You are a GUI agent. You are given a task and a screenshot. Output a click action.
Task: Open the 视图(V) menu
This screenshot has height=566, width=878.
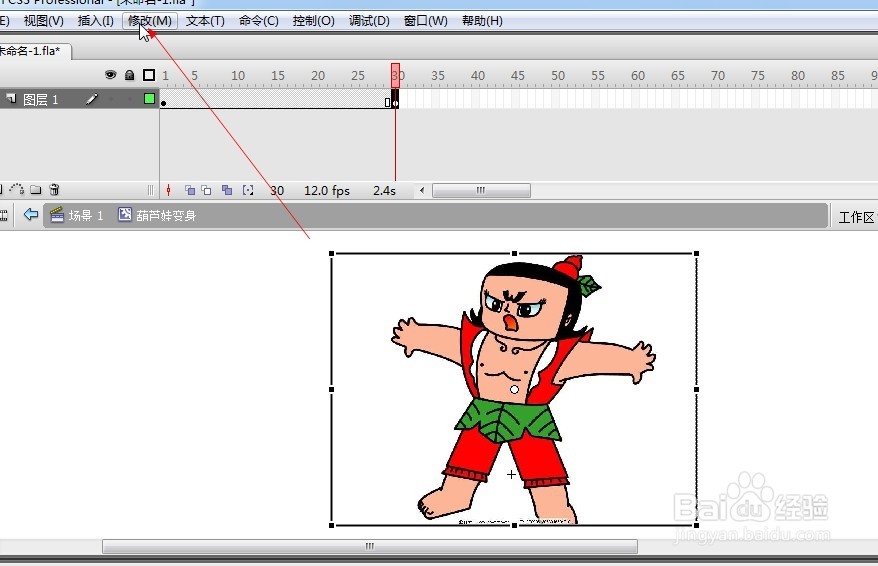tap(43, 21)
